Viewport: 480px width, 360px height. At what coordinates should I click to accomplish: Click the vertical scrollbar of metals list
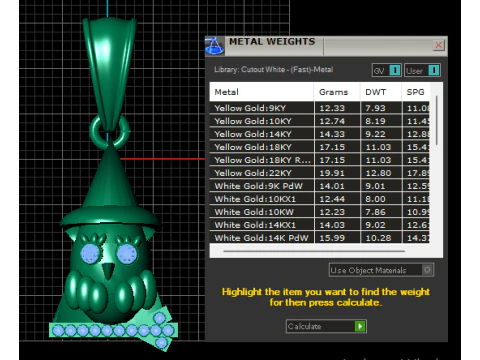(437, 120)
